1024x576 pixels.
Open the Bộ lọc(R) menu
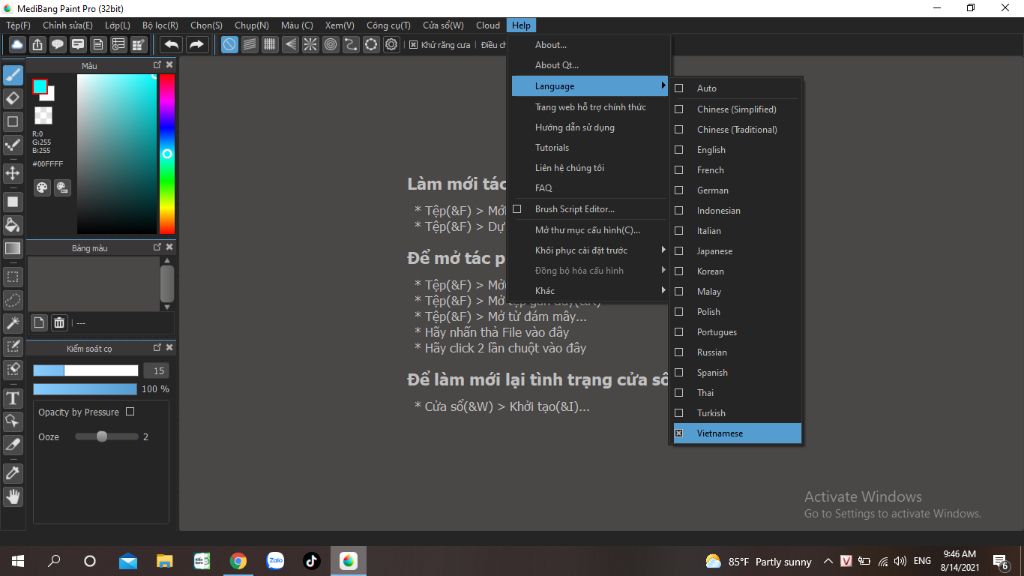pyautogui.click(x=160, y=25)
